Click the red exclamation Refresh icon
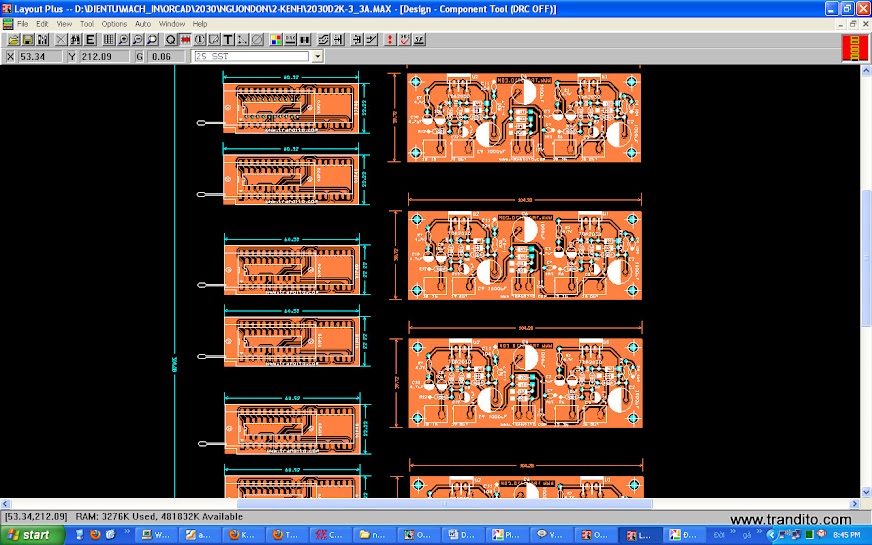This screenshot has width=872, height=545. (x=390, y=39)
